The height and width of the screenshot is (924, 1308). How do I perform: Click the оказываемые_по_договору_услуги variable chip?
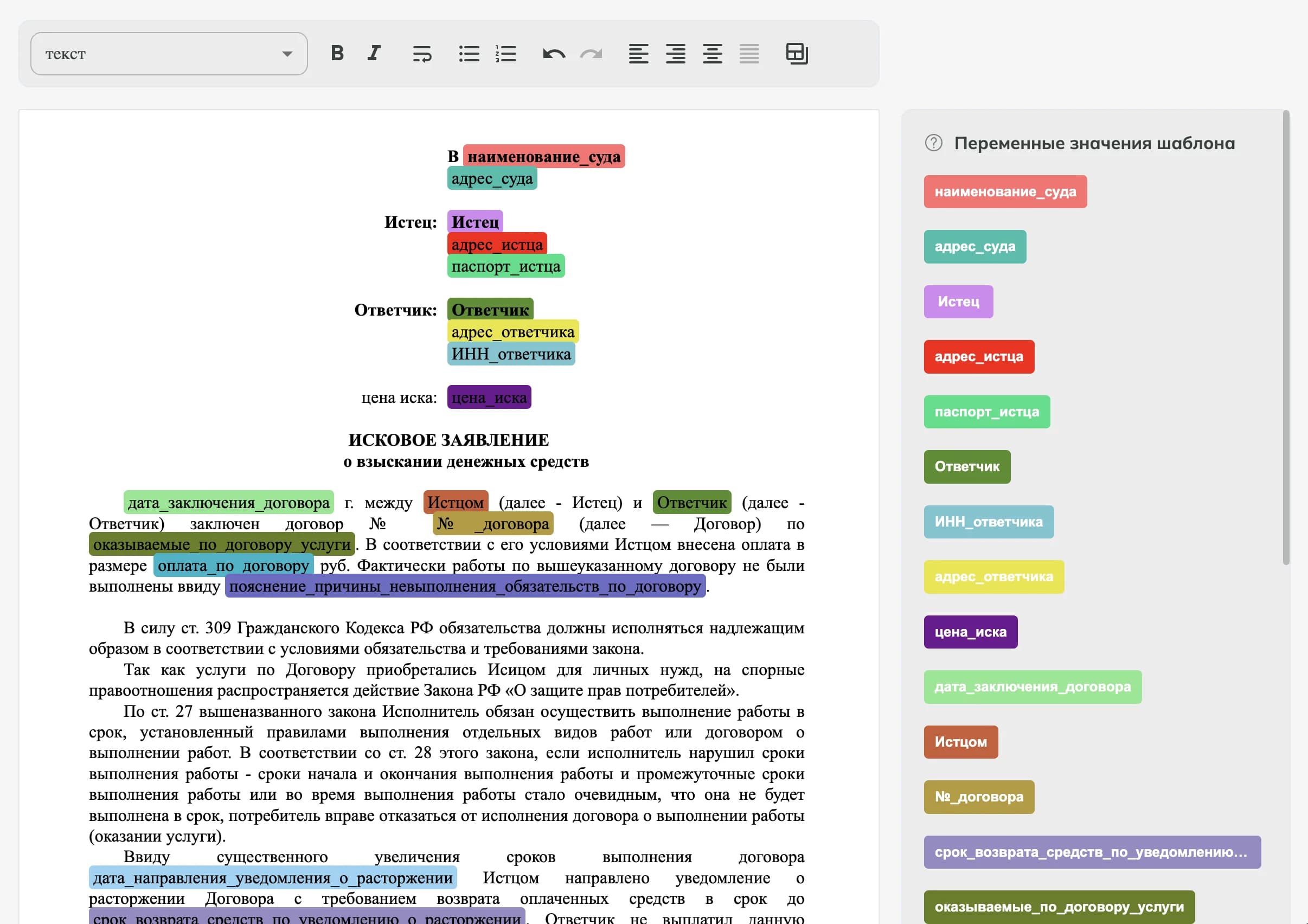1060,906
